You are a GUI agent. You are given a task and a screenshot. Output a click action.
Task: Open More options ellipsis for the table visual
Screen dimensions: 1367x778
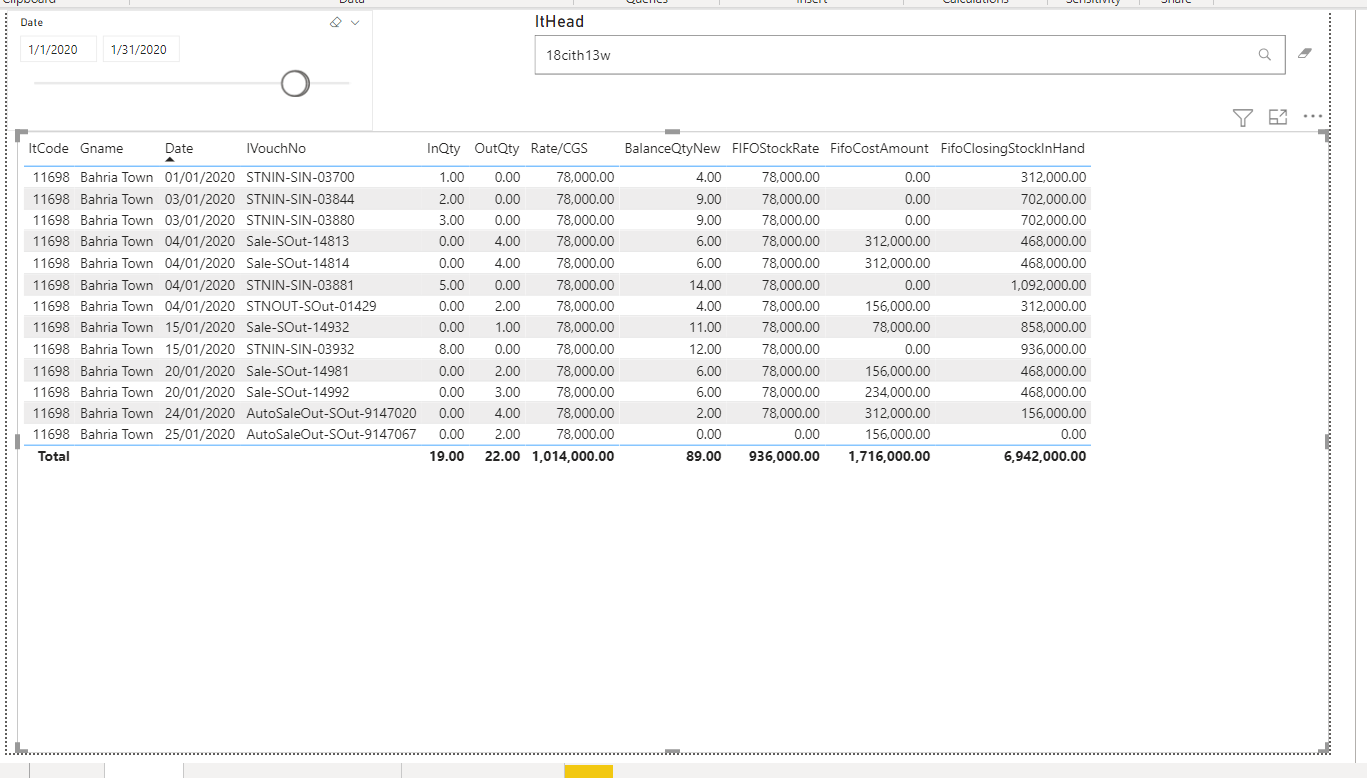click(1313, 117)
